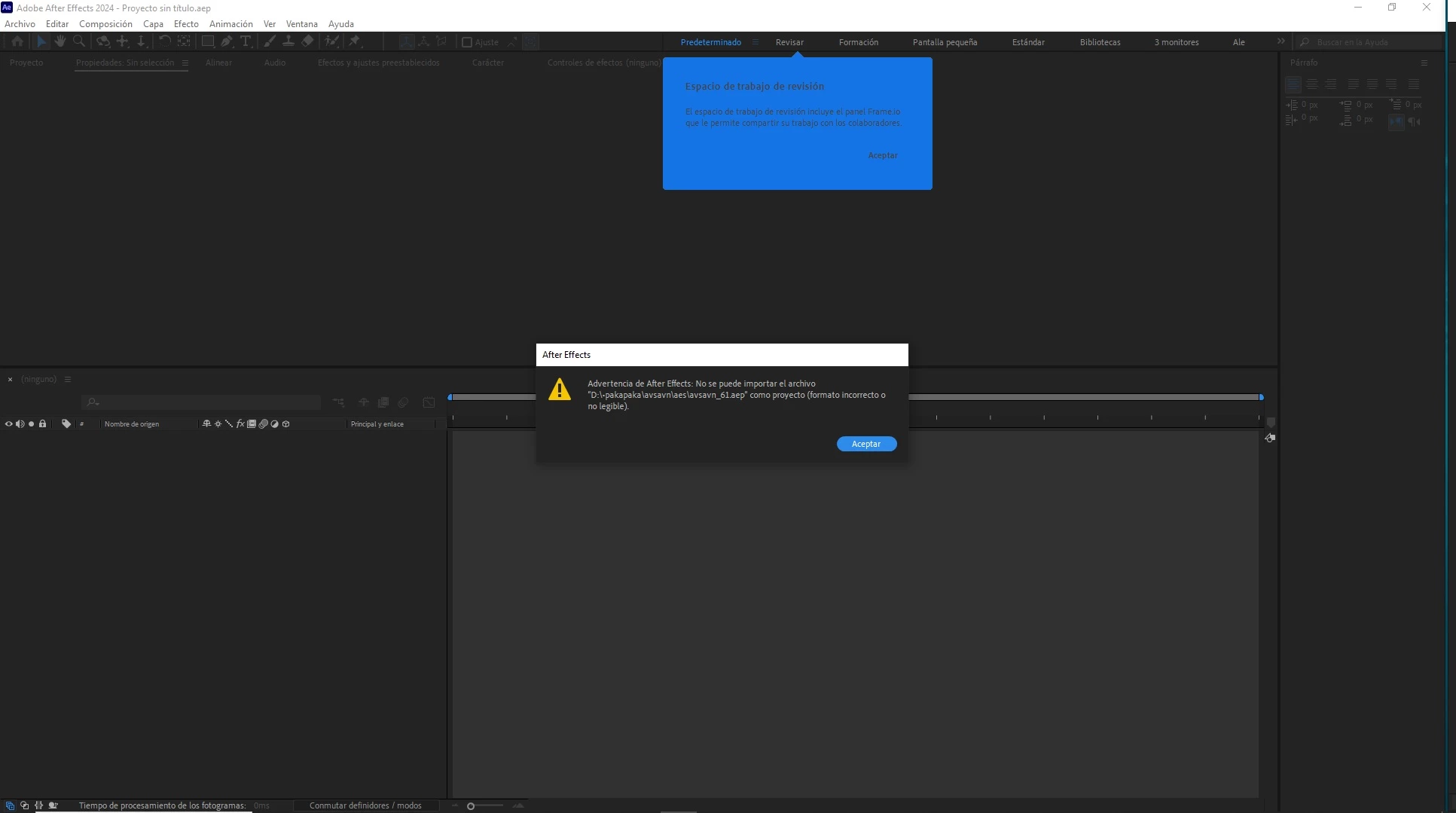Select justify all in Párrafo panel
Screen dimensions: 1456x813
point(1413,84)
